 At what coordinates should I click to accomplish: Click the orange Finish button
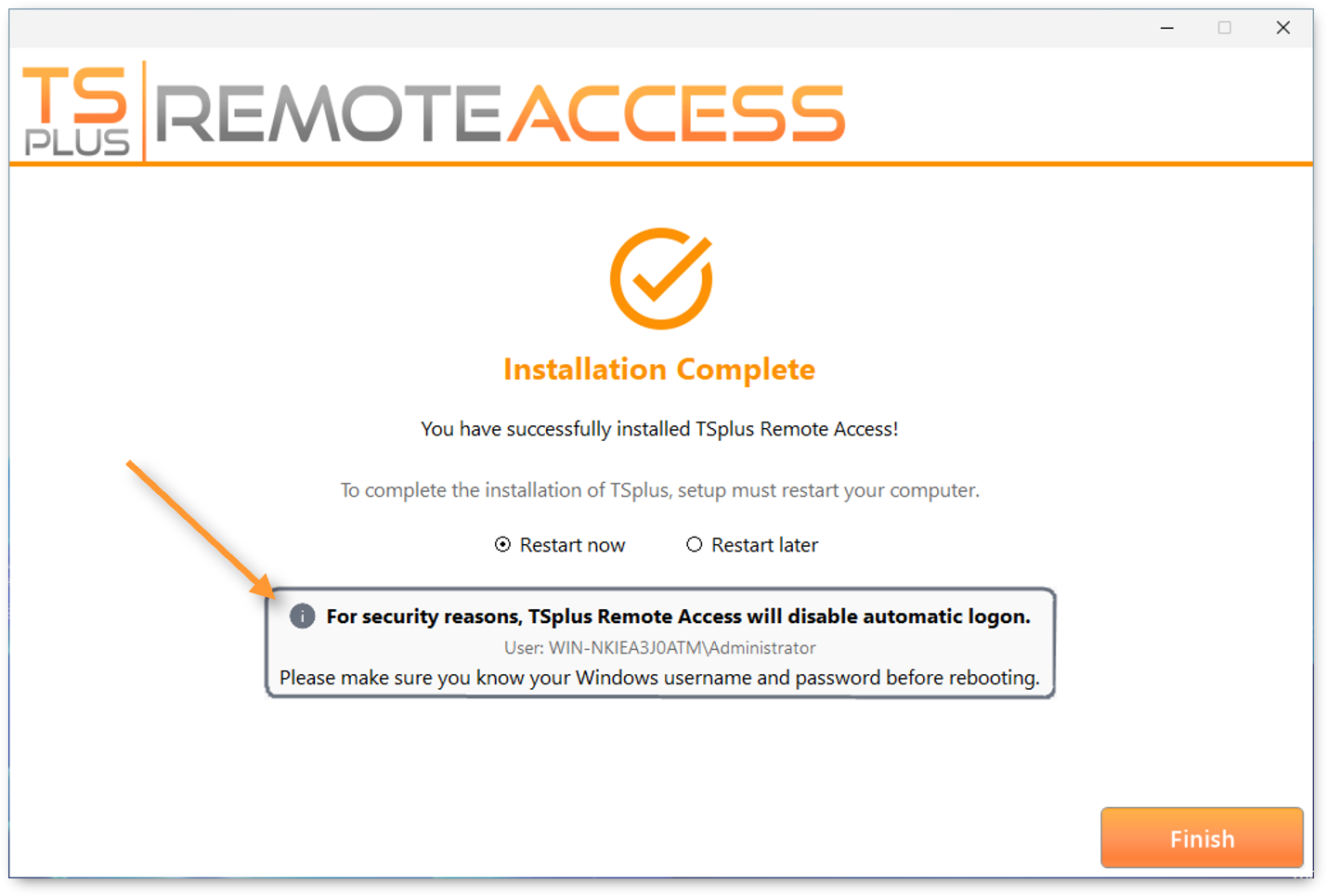point(1202,838)
